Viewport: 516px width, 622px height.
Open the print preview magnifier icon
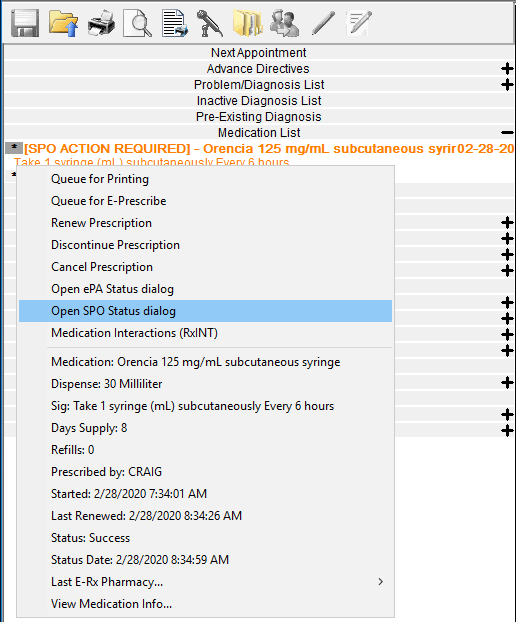[138, 24]
